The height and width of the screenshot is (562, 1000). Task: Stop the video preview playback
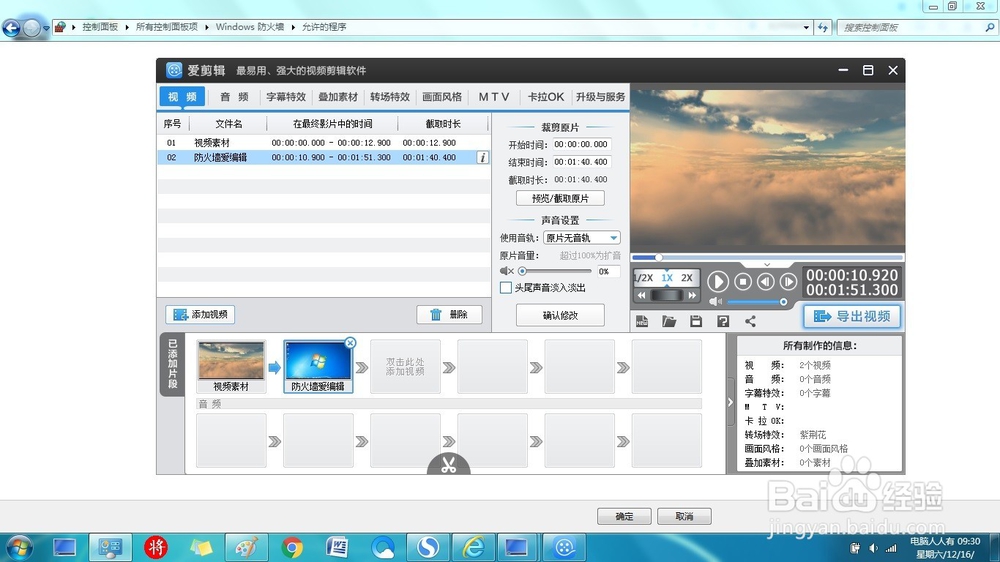point(742,281)
